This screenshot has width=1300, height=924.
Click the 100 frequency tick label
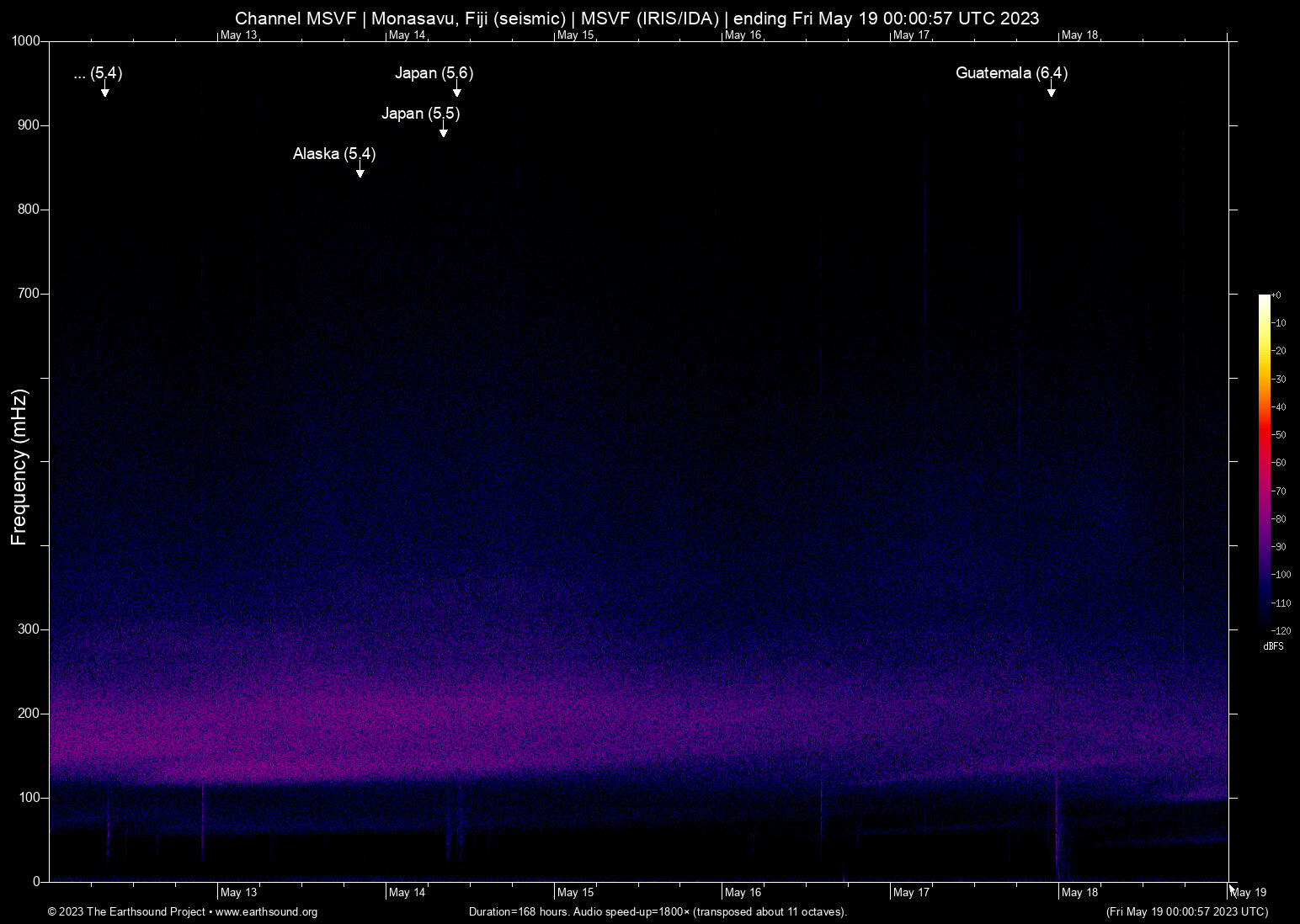(29, 798)
